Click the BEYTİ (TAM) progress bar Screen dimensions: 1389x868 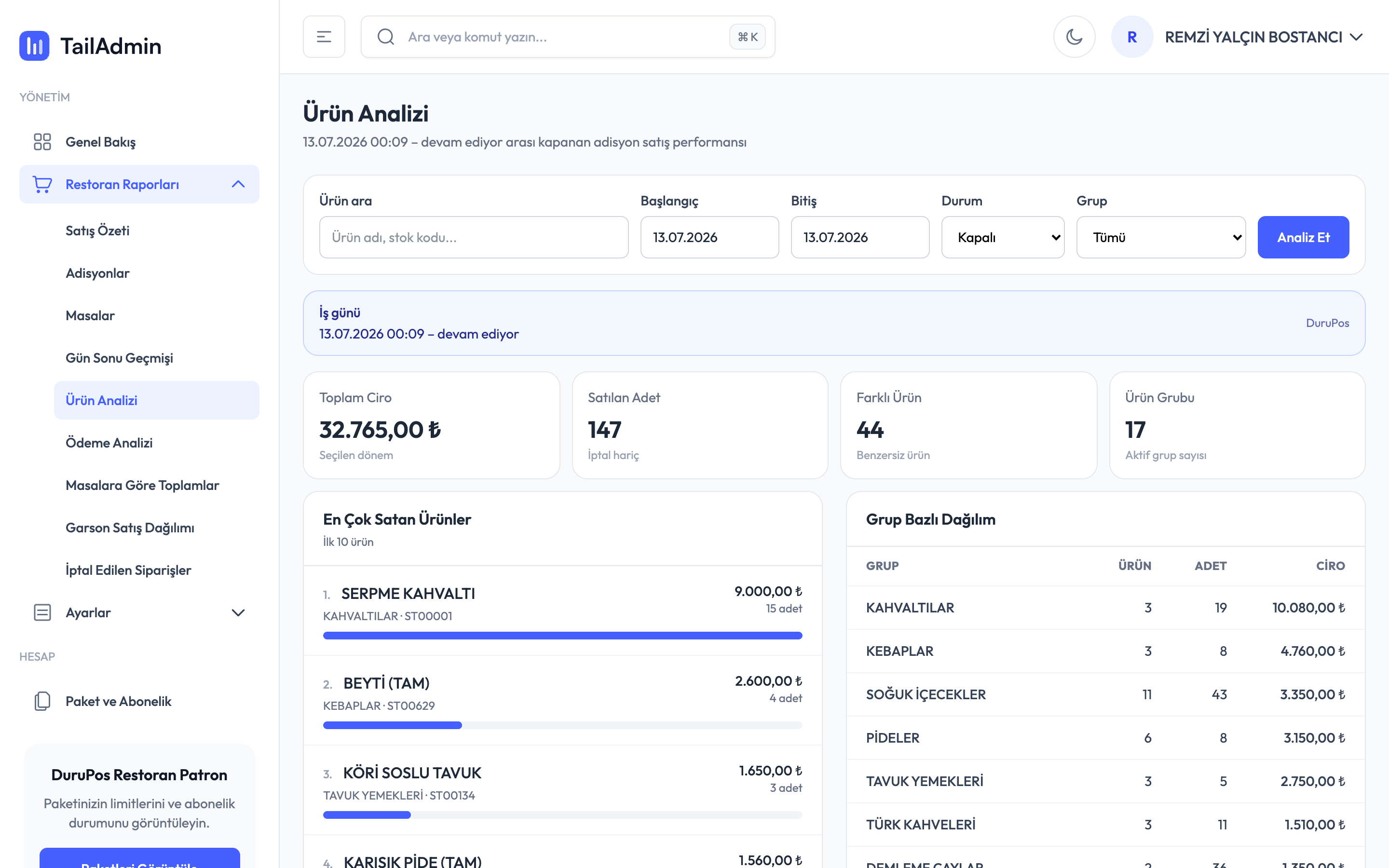pyautogui.click(x=562, y=725)
